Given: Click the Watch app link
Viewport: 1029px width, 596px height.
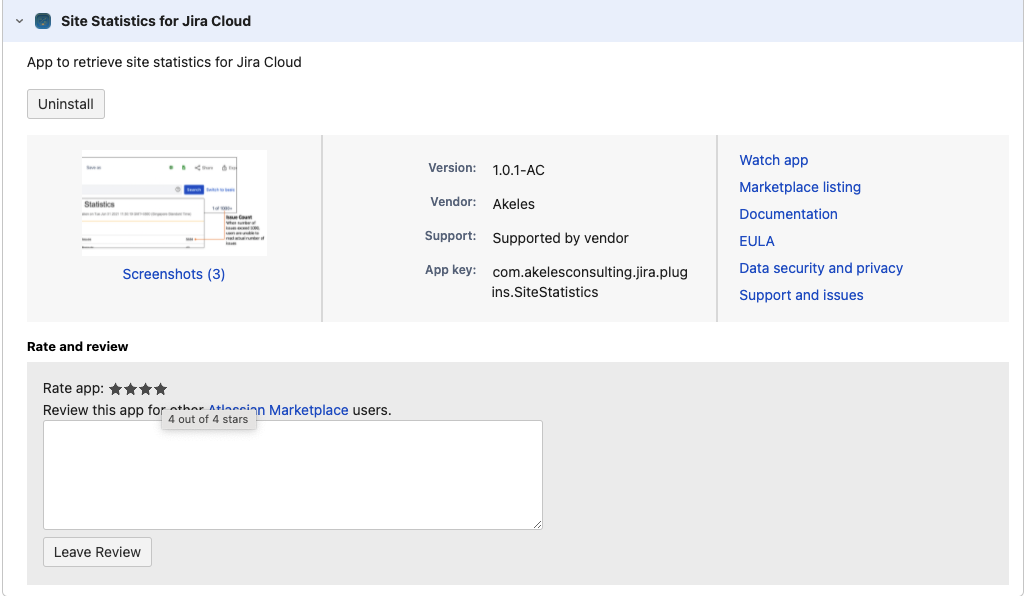Looking at the screenshot, I should (773, 160).
